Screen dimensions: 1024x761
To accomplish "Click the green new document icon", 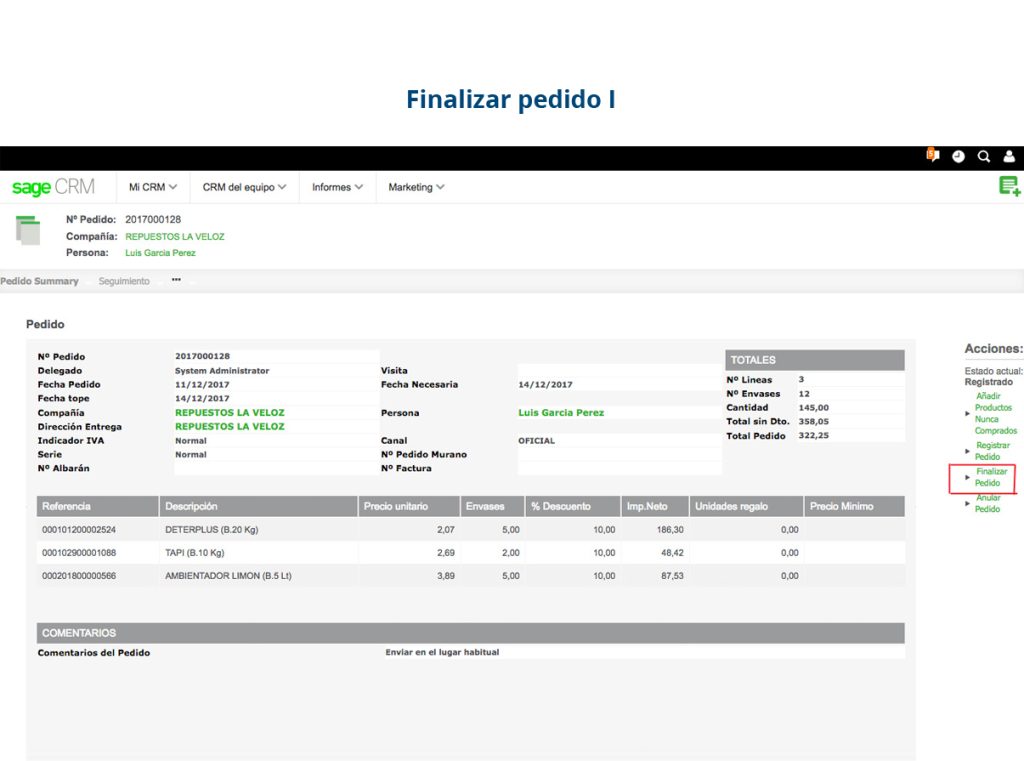I will 1009,186.
